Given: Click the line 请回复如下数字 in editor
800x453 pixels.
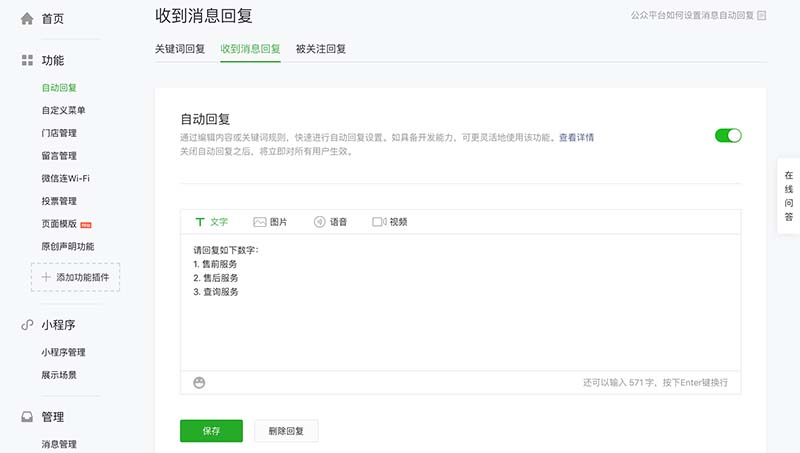Looking at the screenshot, I should 226,250.
